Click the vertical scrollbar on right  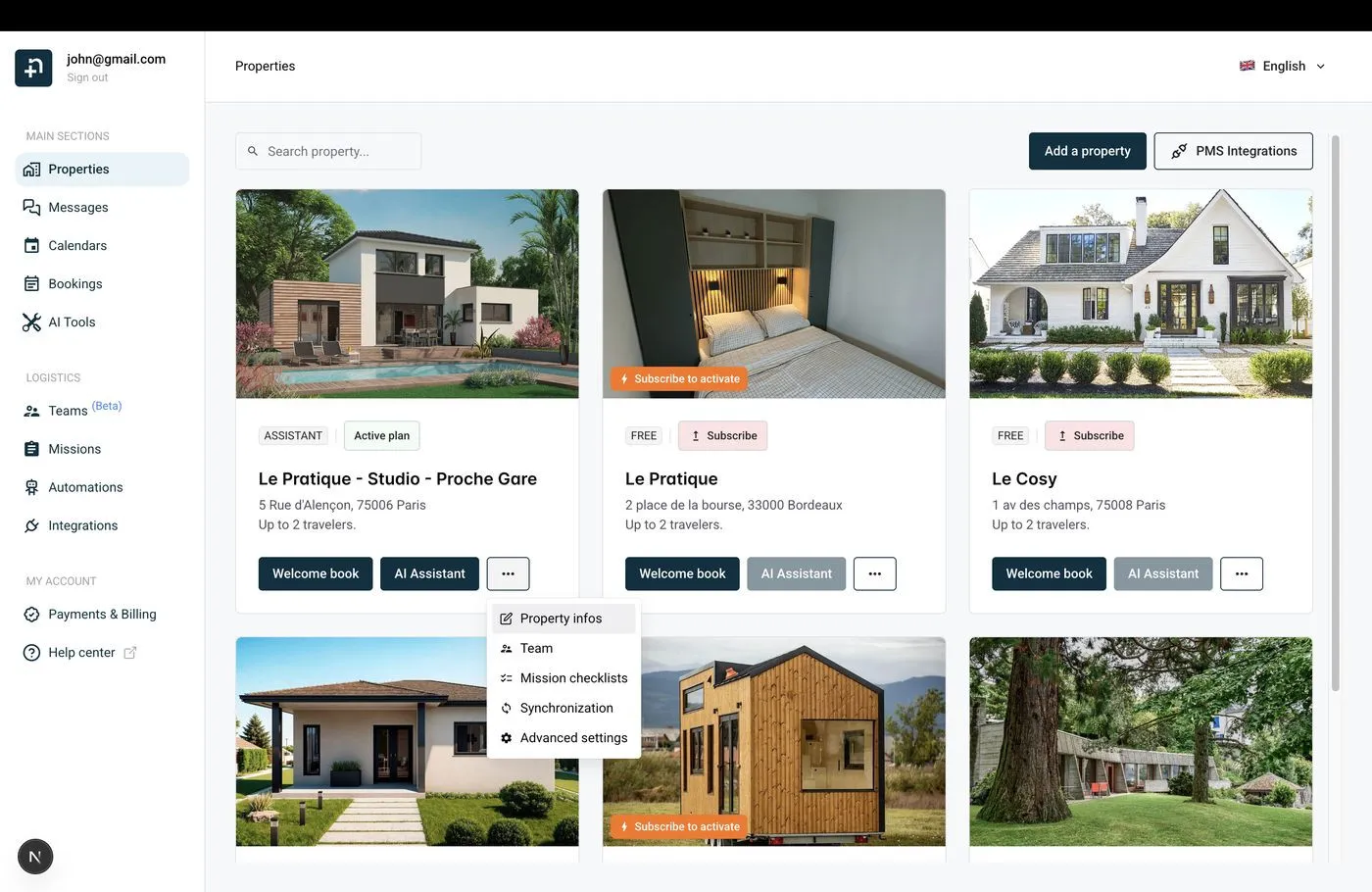coord(1335,412)
